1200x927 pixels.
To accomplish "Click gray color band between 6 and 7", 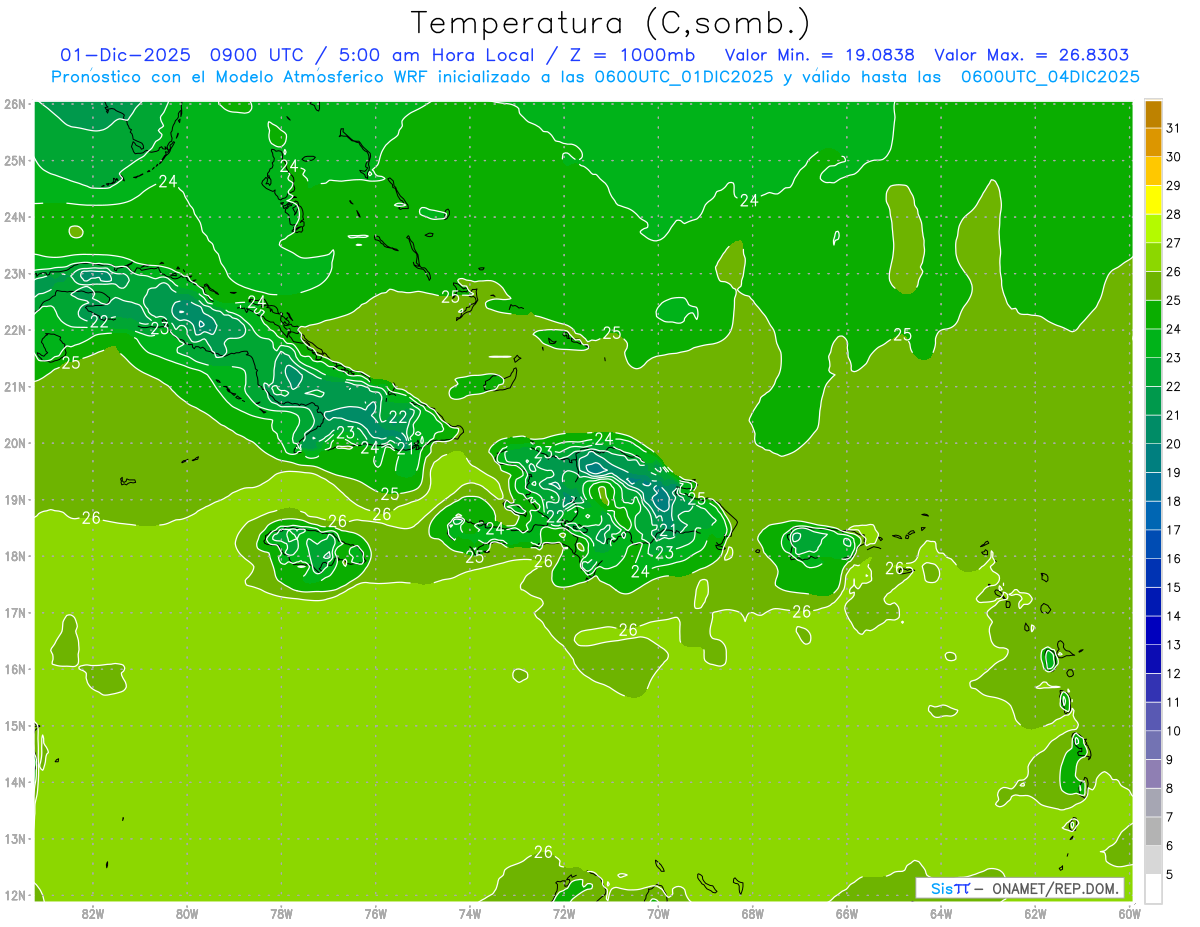I will click(x=1153, y=831).
